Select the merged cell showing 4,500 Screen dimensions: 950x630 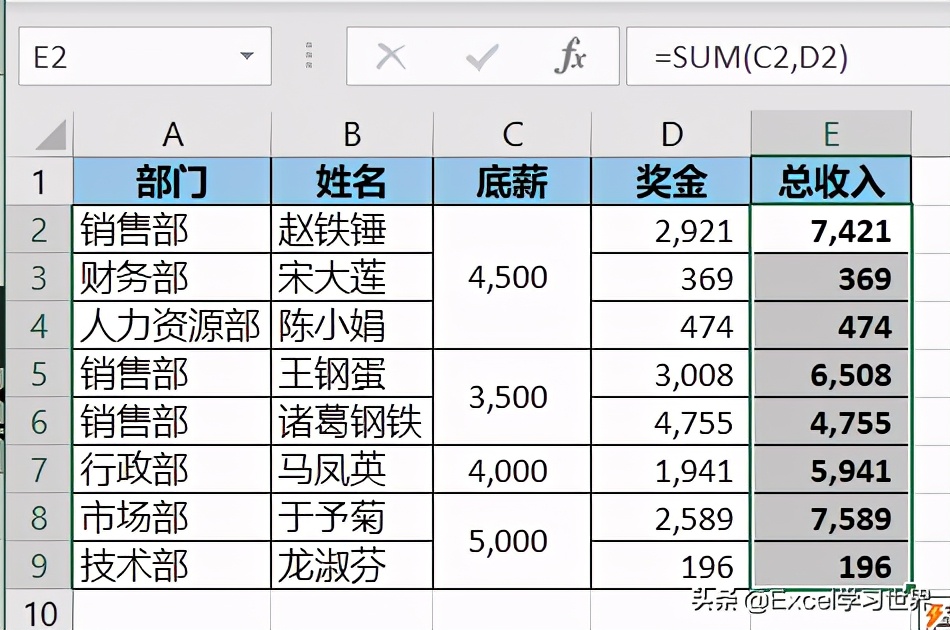[512, 277]
